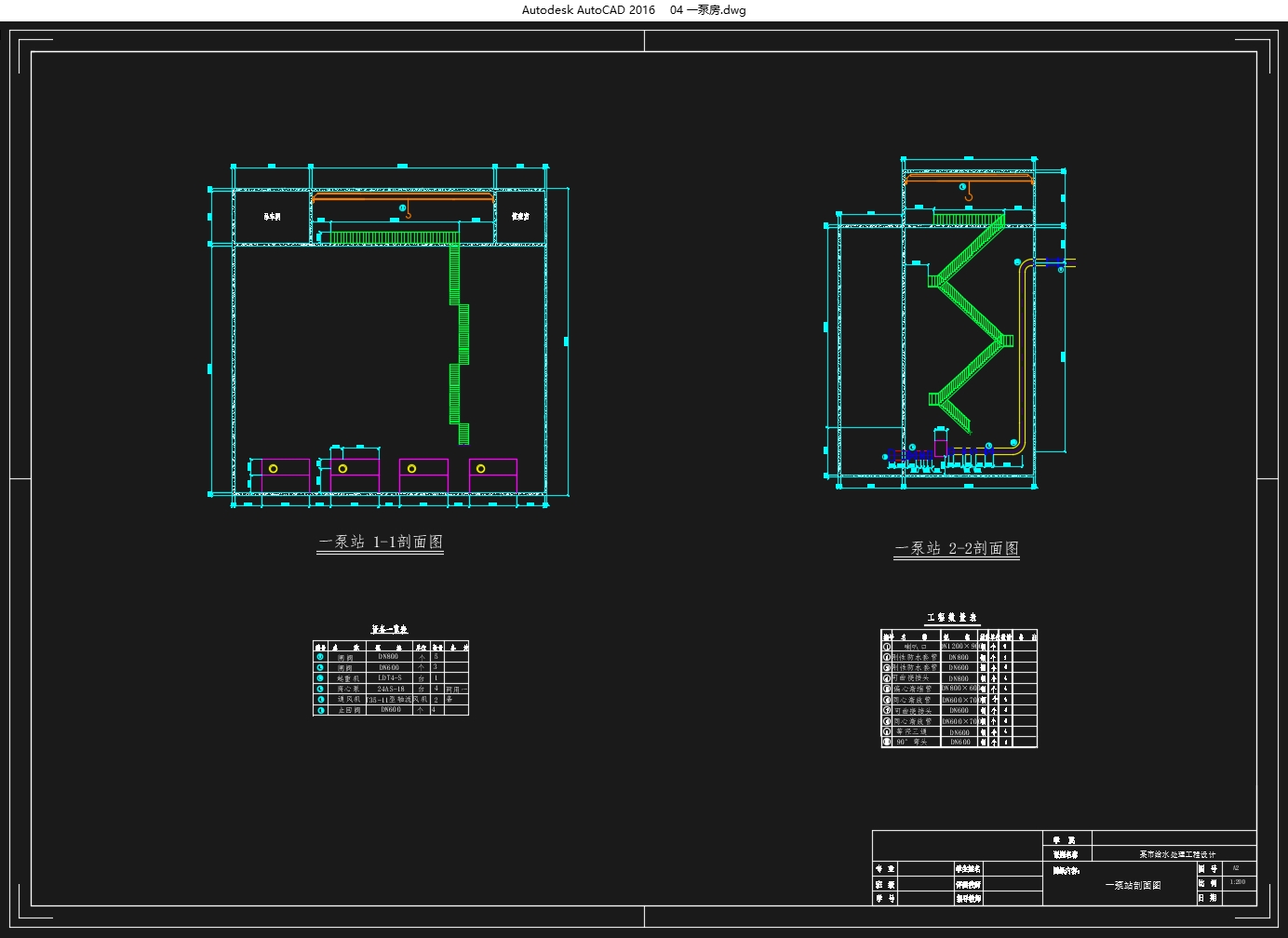The width and height of the screenshot is (1288, 938).
Task: Click the '24AS-18' pump spec cell
Action: tap(391, 689)
